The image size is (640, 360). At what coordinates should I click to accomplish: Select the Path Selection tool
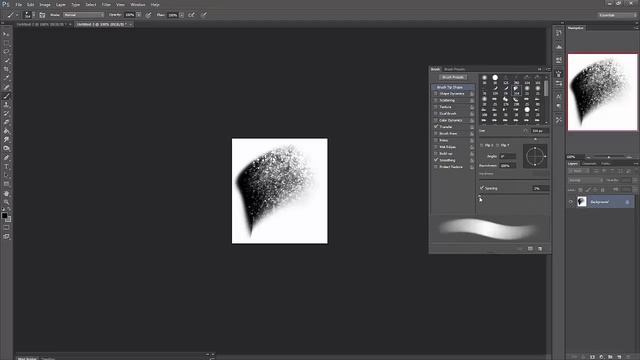[x=6, y=176]
